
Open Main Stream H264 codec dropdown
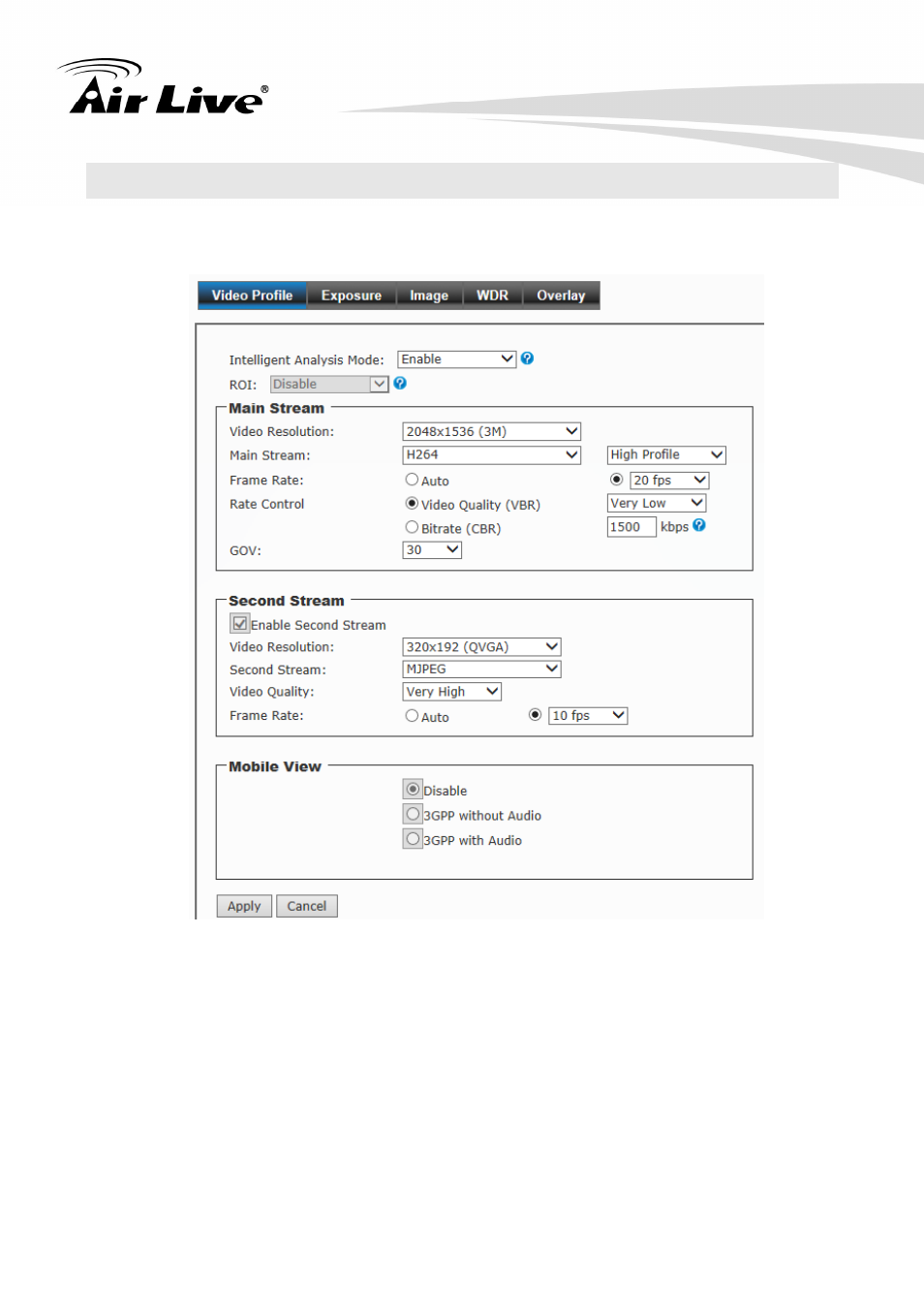[491, 454]
